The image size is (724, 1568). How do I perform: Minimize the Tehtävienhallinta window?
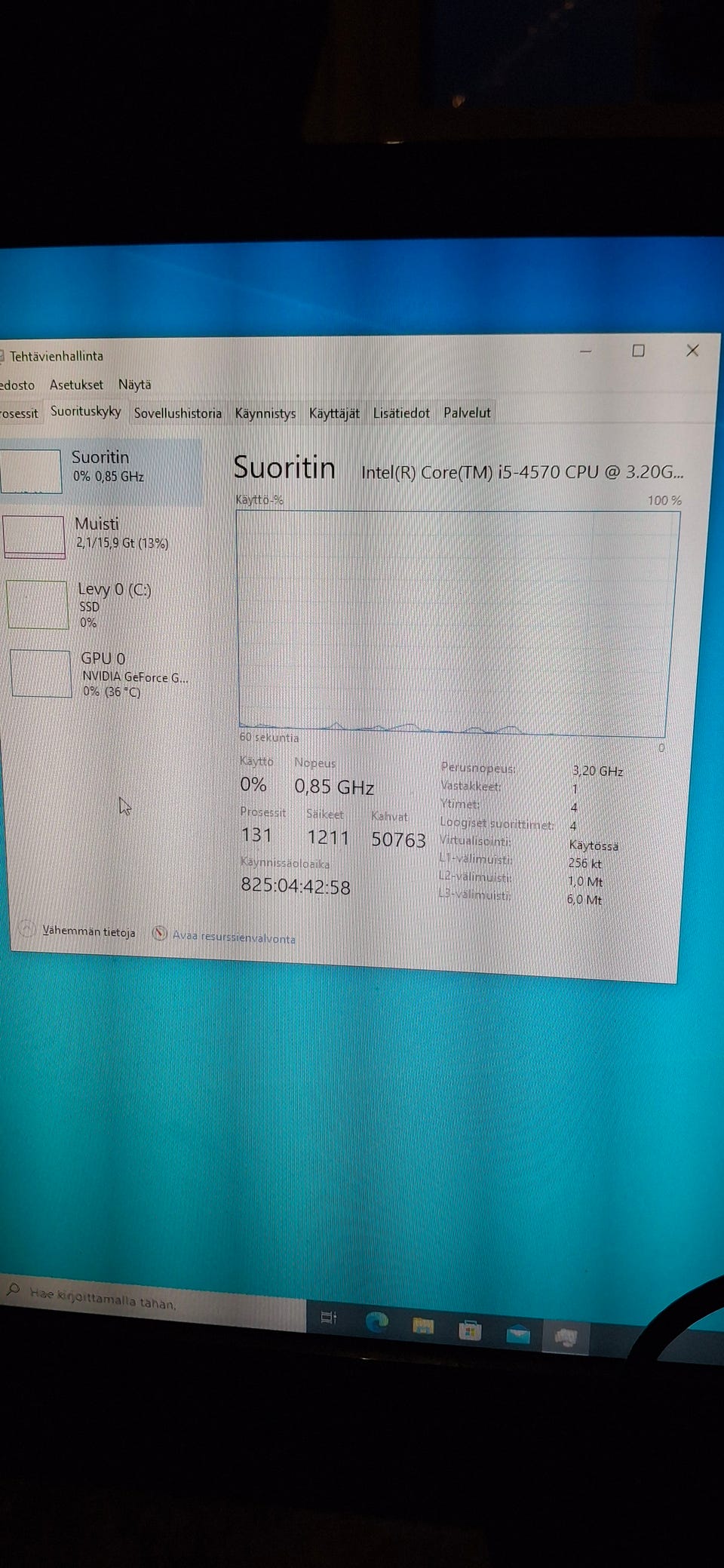586,351
